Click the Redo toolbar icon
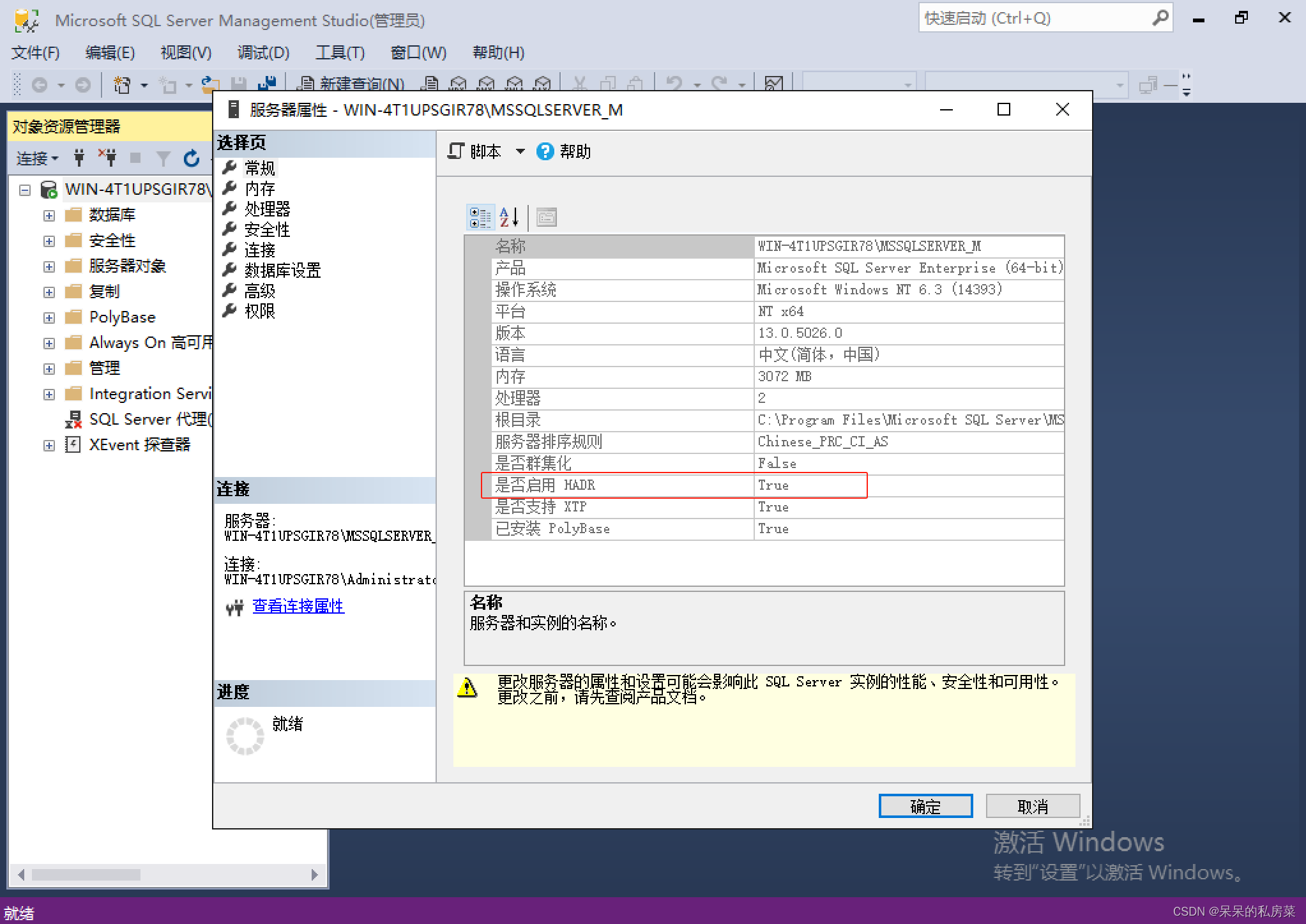The image size is (1306, 924). 720,84
